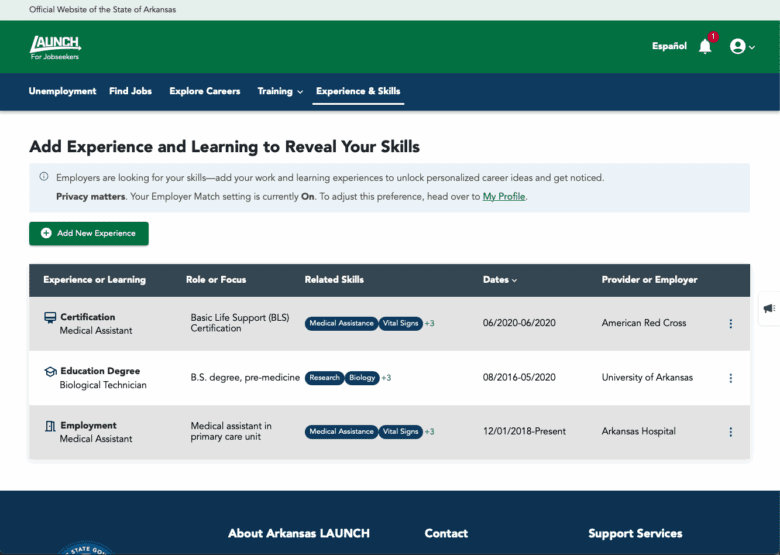Go to the Unemployment tab
Screen dimensions: 780x555
tap(62, 91)
